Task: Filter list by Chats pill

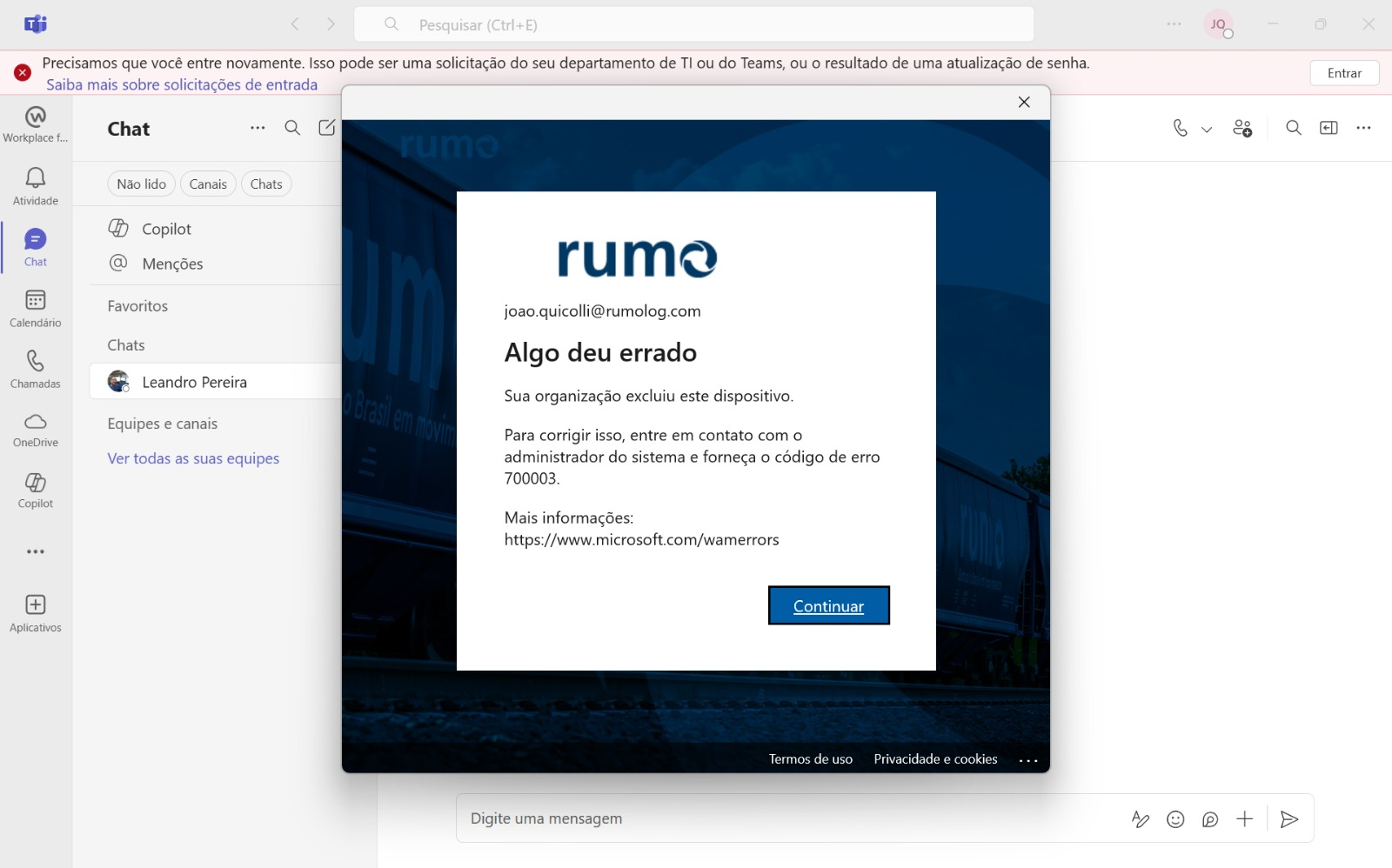Action: pyautogui.click(x=266, y=184)
